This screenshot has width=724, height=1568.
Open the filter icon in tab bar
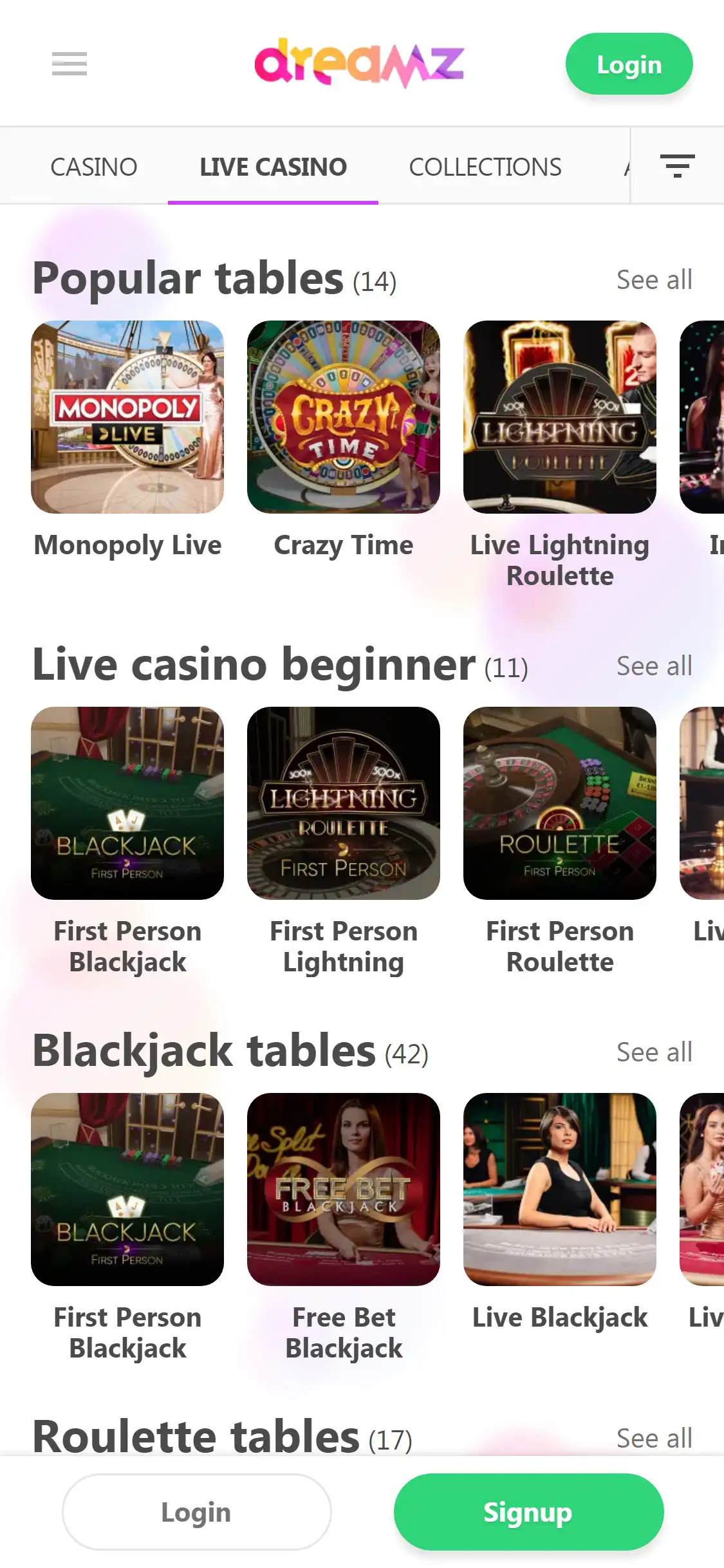(x=677, y=166)
